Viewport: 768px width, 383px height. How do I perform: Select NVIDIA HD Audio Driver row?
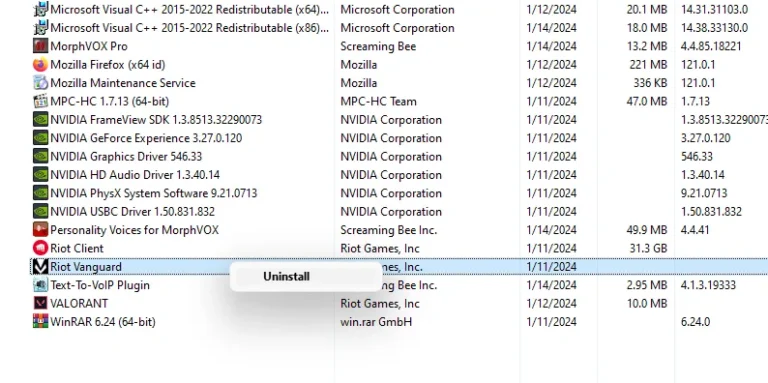coord(399,175)
